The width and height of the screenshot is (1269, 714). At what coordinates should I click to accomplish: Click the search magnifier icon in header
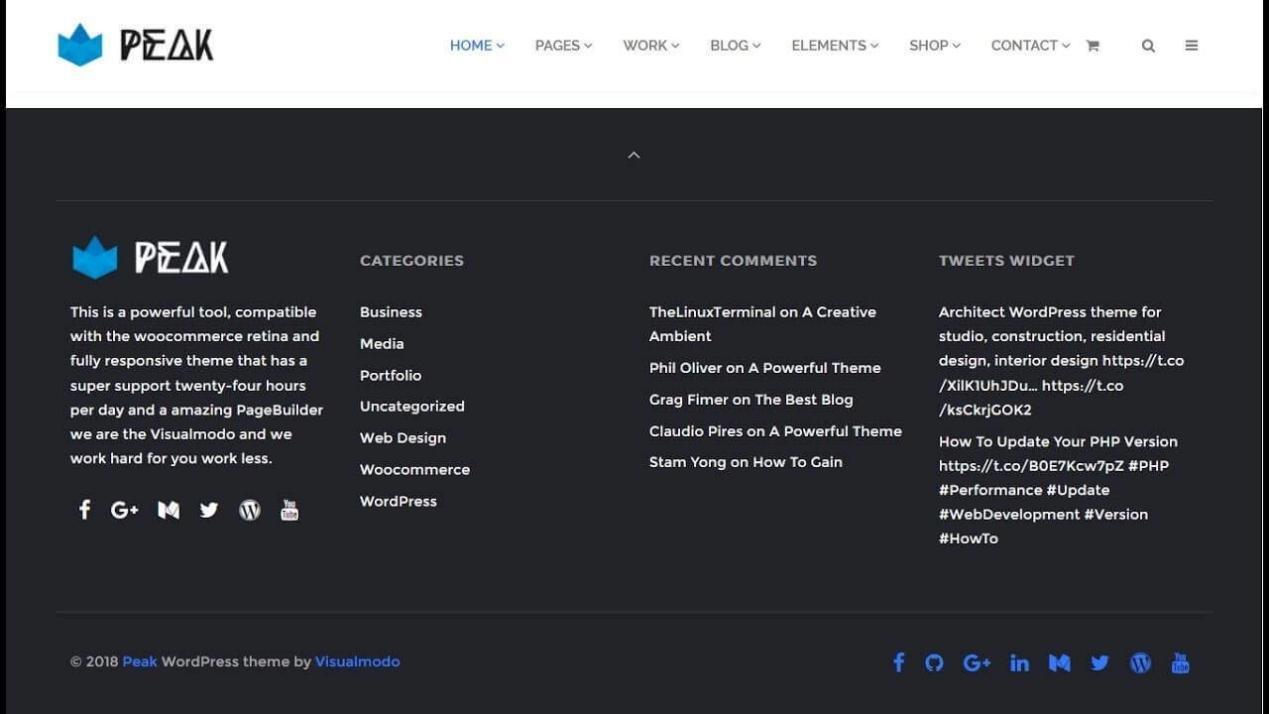click(1148, 46)
